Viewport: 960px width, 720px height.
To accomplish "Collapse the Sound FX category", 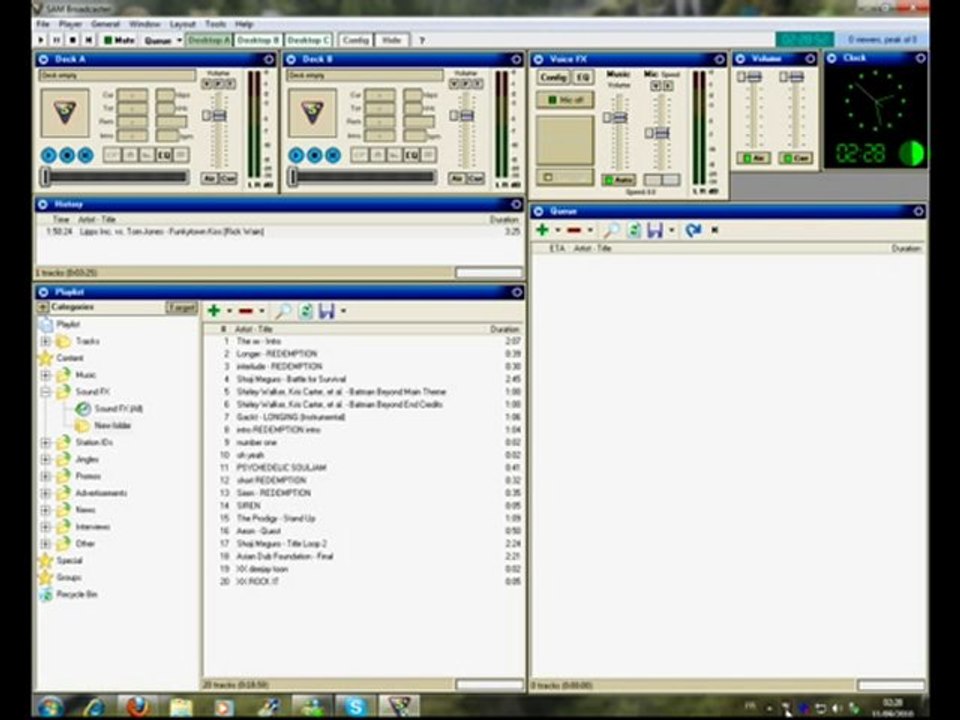I will [x=46, y=392].
